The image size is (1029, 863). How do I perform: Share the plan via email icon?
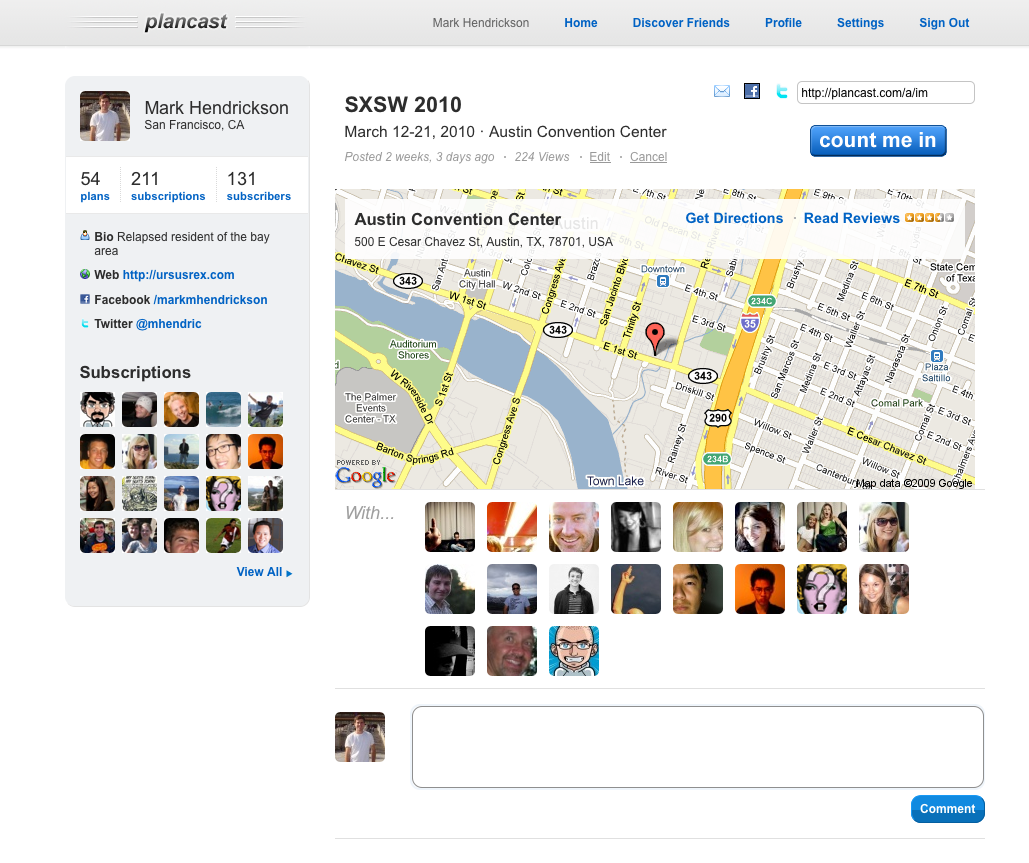(722, 91)
